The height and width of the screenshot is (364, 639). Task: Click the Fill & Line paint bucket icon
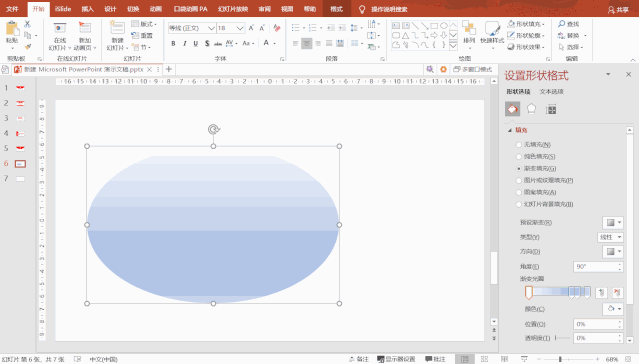513,109
